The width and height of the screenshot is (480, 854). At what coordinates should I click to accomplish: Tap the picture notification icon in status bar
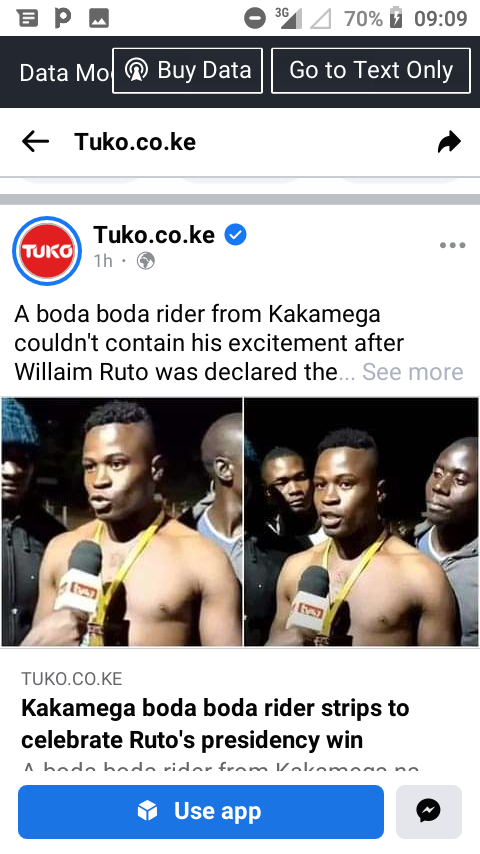click(99, 19)
